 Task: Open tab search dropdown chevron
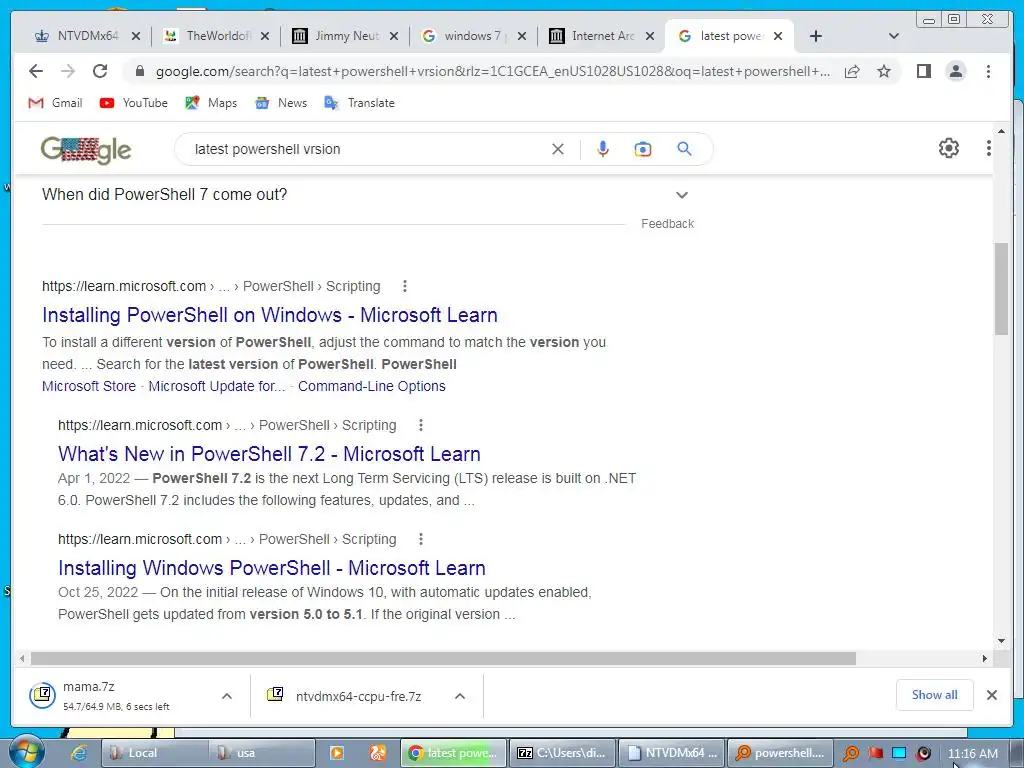click(894, 36)
